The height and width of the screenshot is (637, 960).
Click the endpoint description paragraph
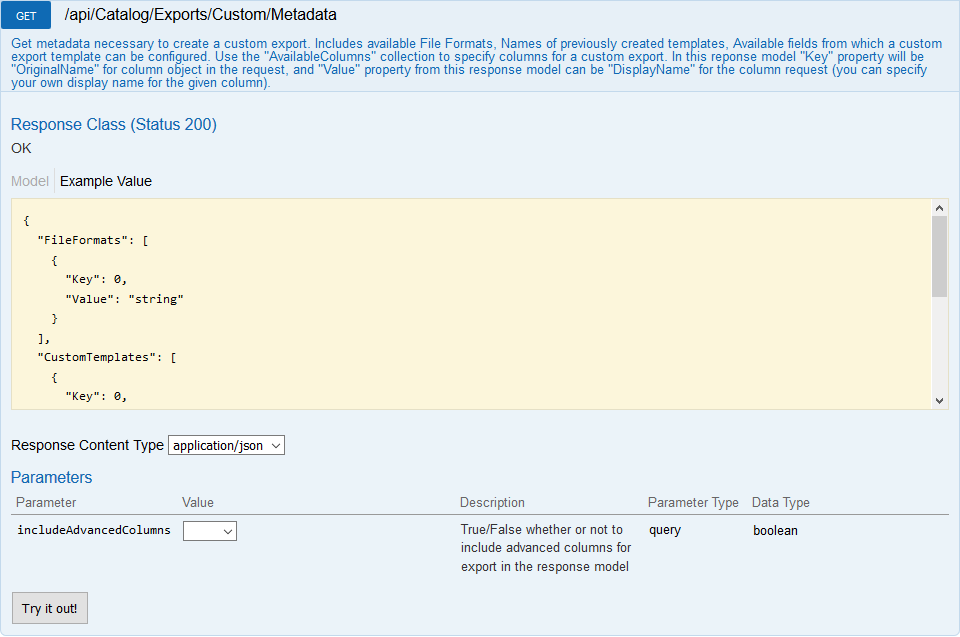pyautogui.click(x=476, y=63)
